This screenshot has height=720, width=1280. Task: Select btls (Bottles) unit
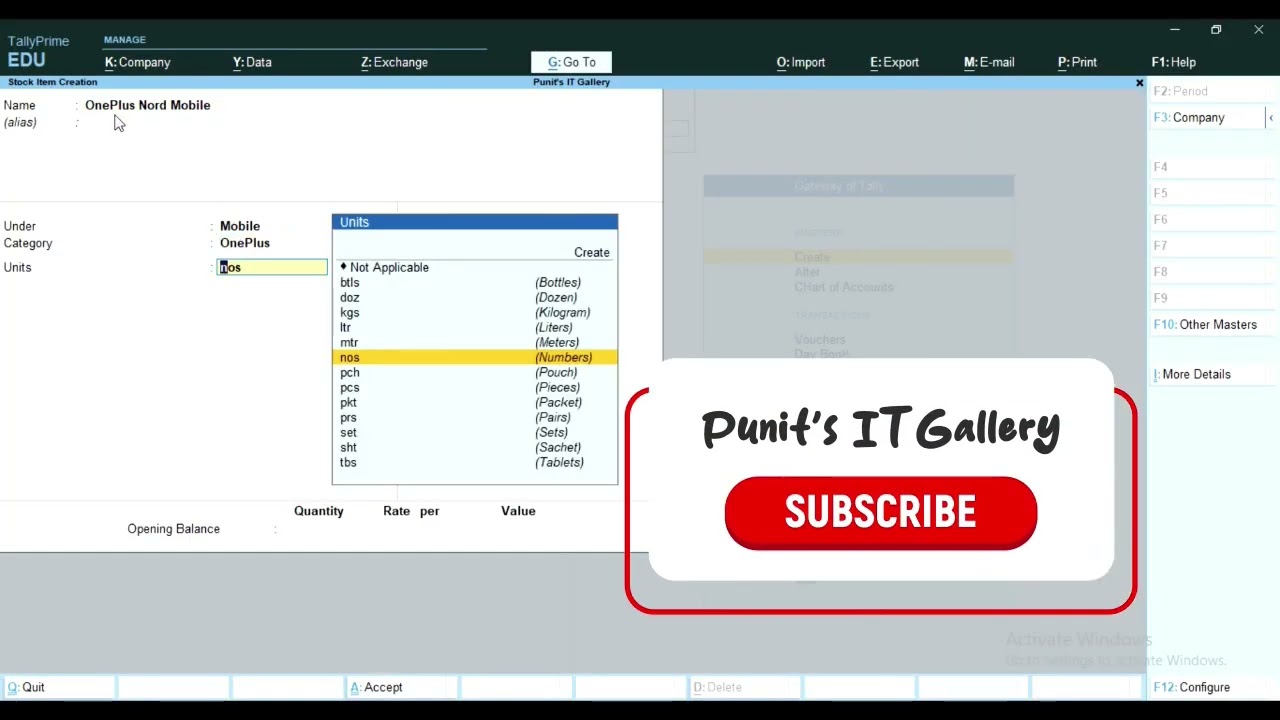(475, 282)
